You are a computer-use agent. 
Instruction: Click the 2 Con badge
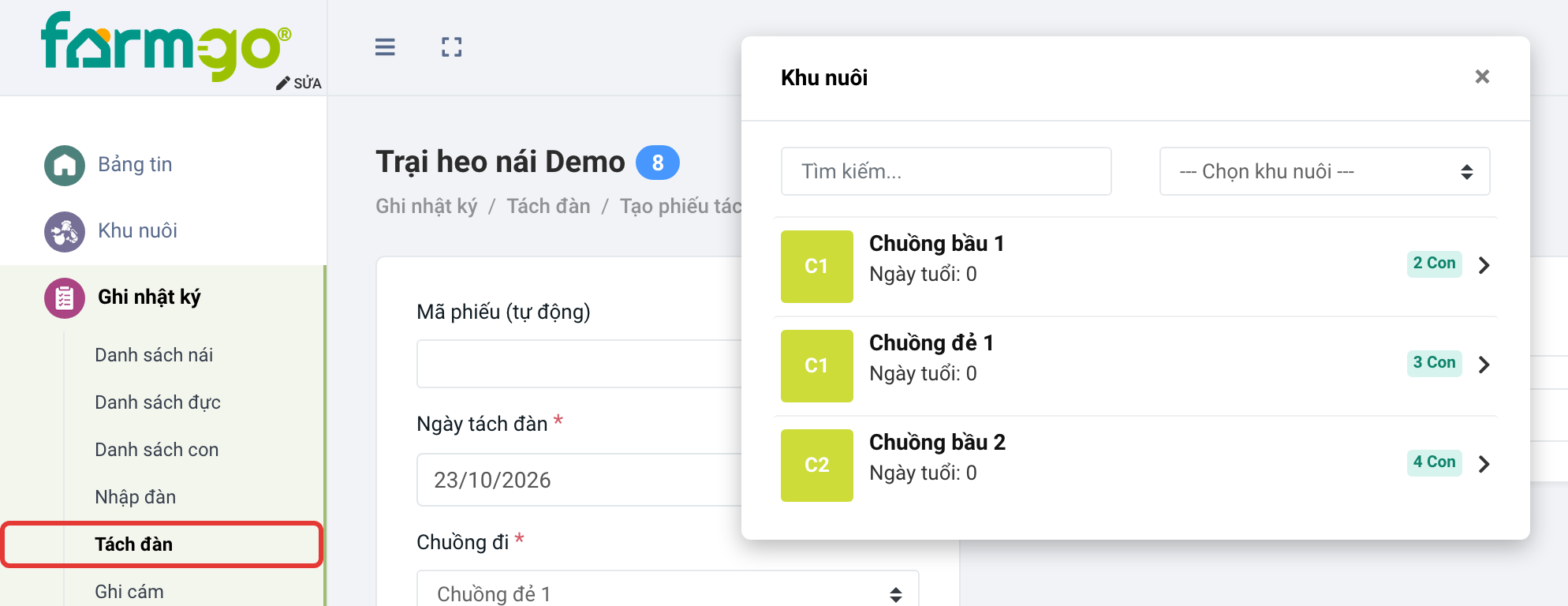click(1434, 264)
